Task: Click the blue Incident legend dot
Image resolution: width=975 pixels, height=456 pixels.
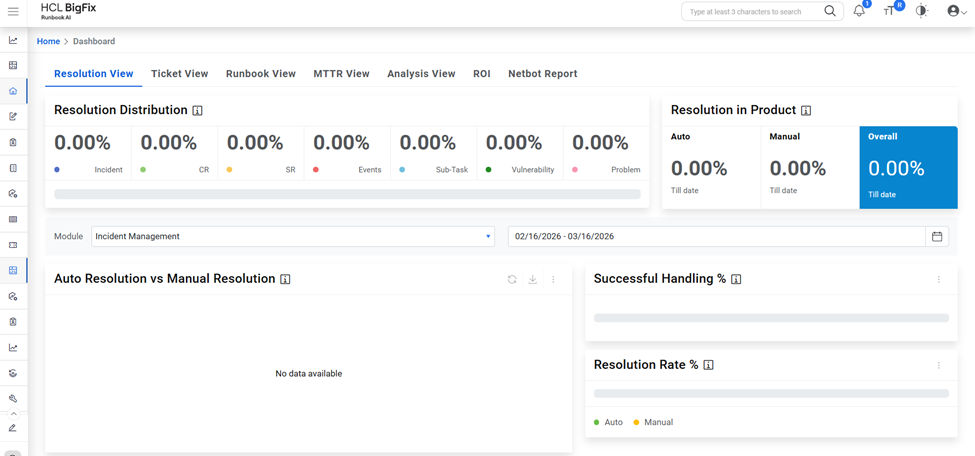Action: pos(57,169)
